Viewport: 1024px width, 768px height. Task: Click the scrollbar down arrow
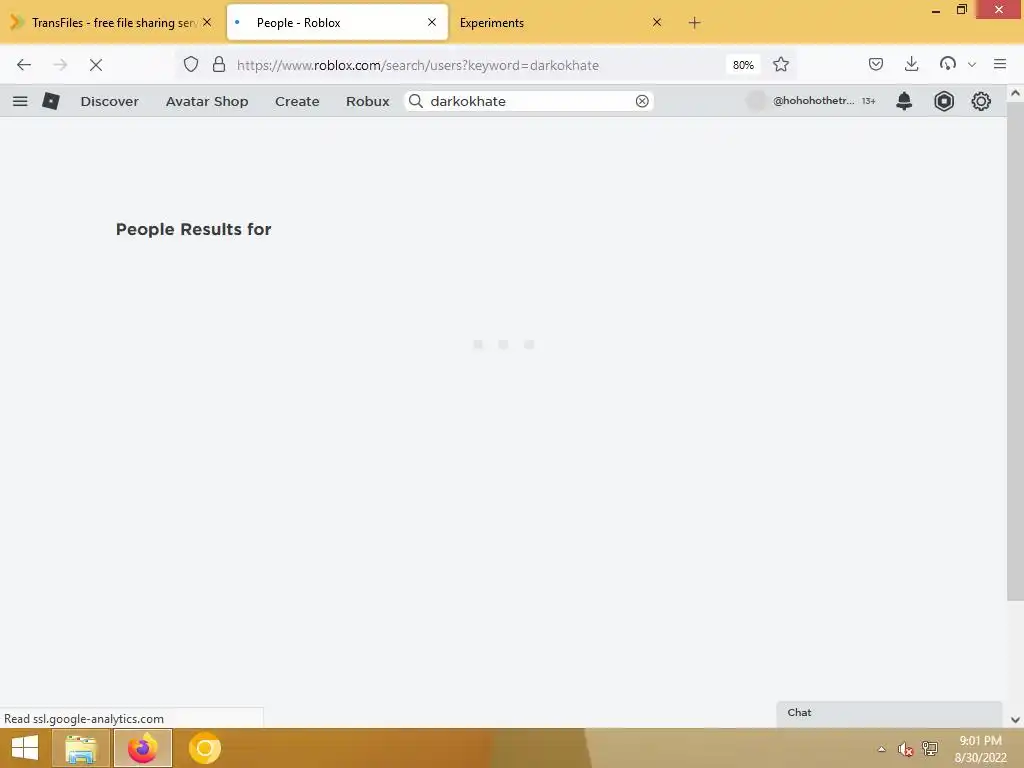pos(1015,720)
